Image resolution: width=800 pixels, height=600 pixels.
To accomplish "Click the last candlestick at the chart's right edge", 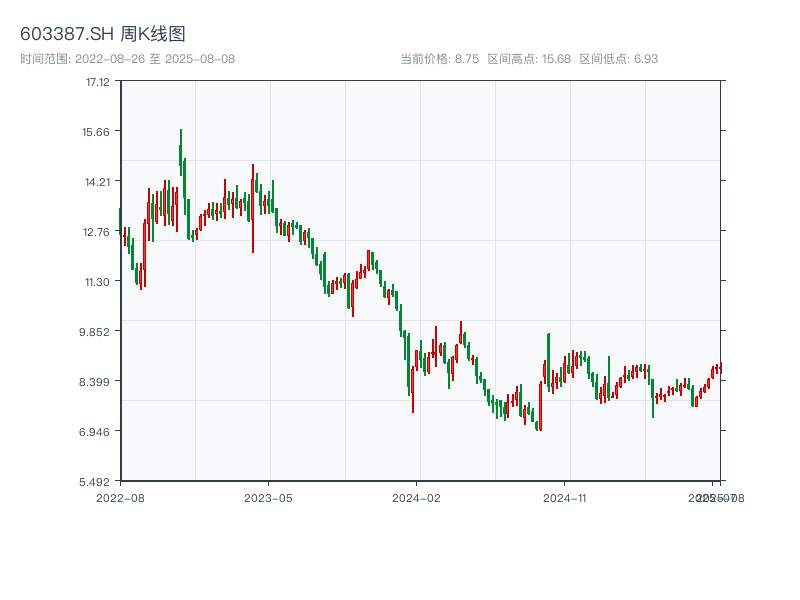I will pyautogui.click(x=720, y=368).
